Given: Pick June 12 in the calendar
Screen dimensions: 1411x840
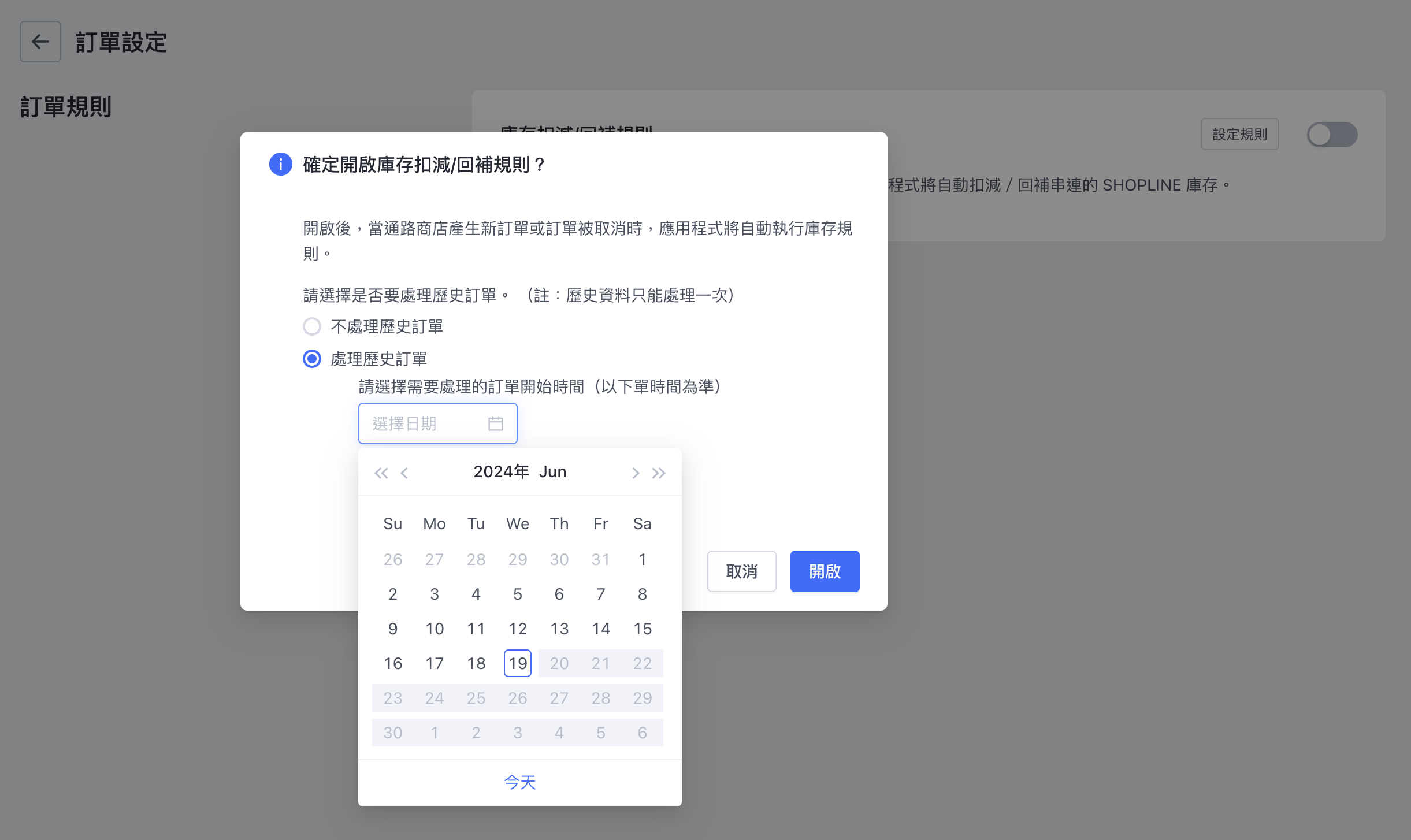Looking at the screenshot, I should [x=518, y=629].
